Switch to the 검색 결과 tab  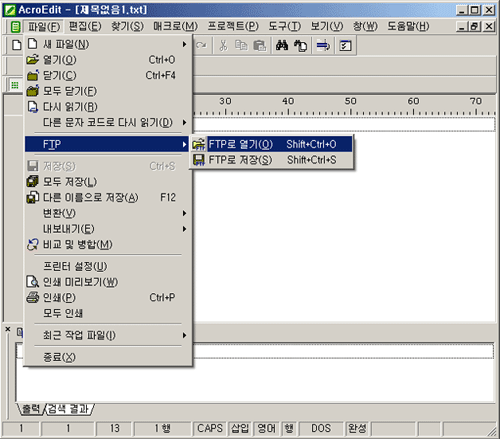click(69, 409)
